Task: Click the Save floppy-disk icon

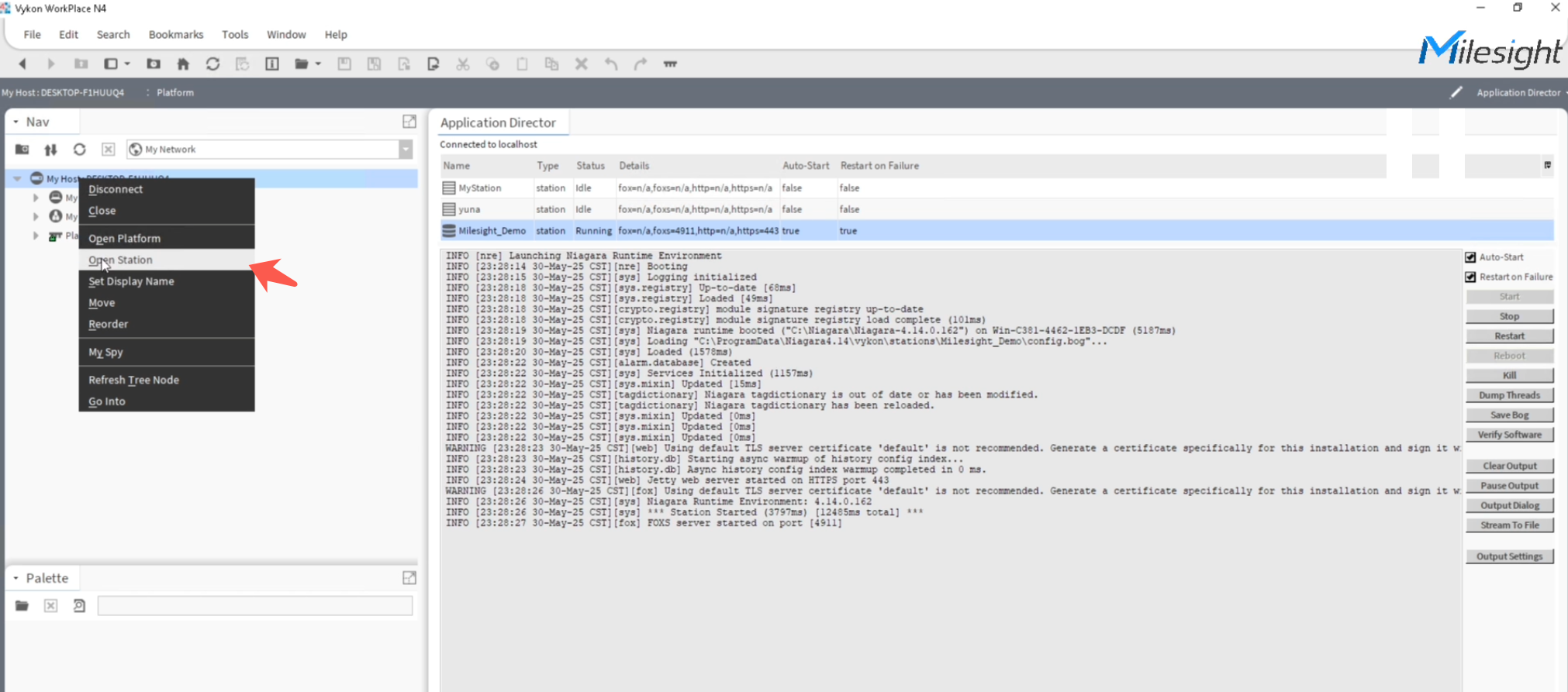Action: coord(344,64)
